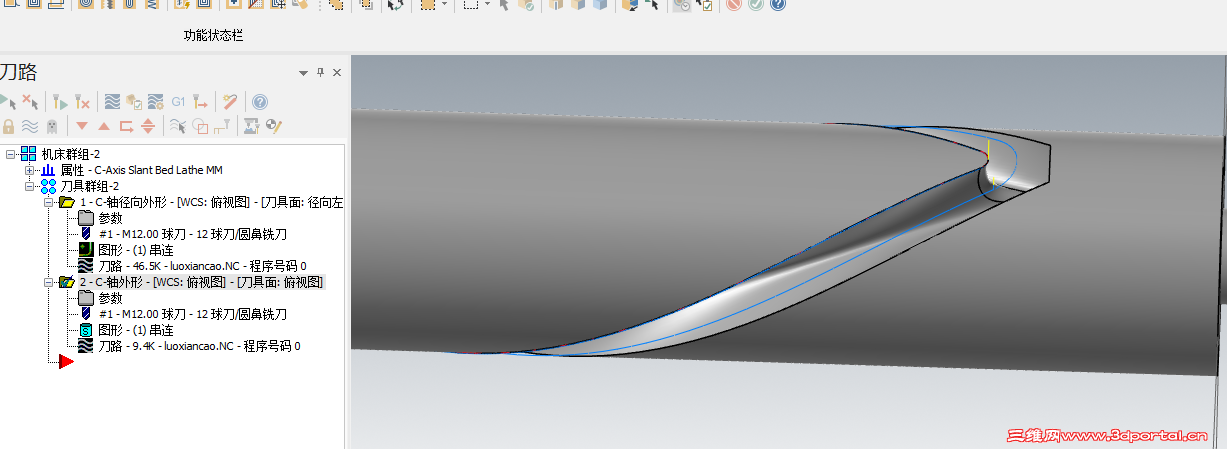Open 图形 (1) 串连 under operation 1

[136, 251]
